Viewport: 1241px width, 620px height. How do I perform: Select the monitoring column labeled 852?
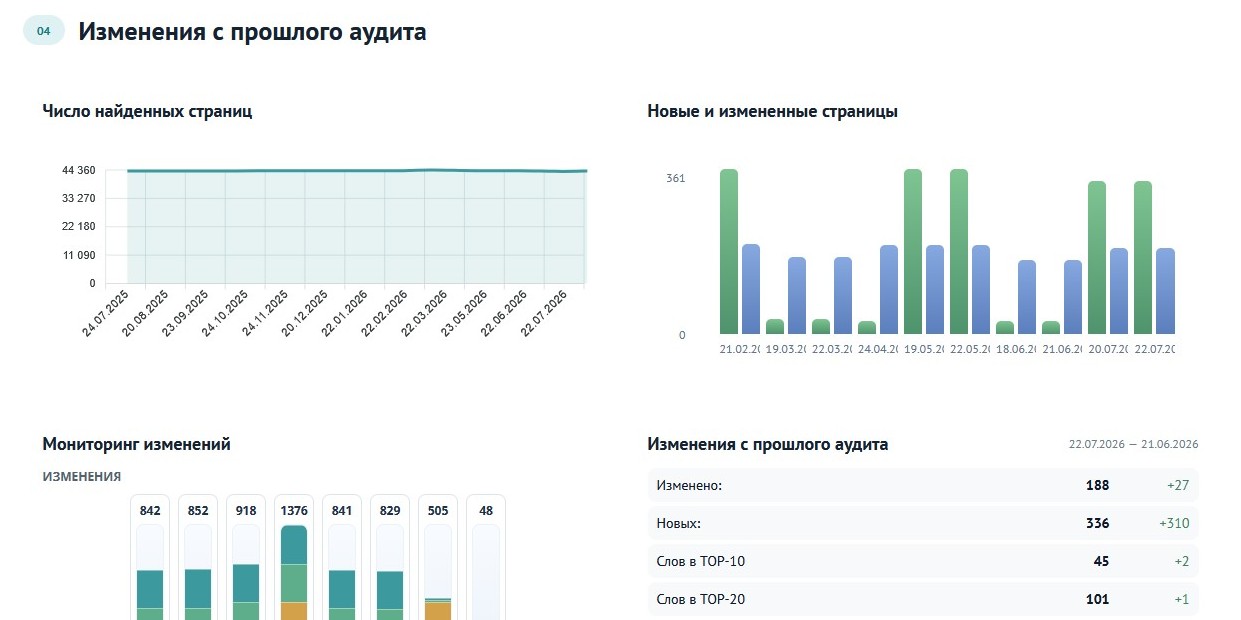[x=198, y=557]
